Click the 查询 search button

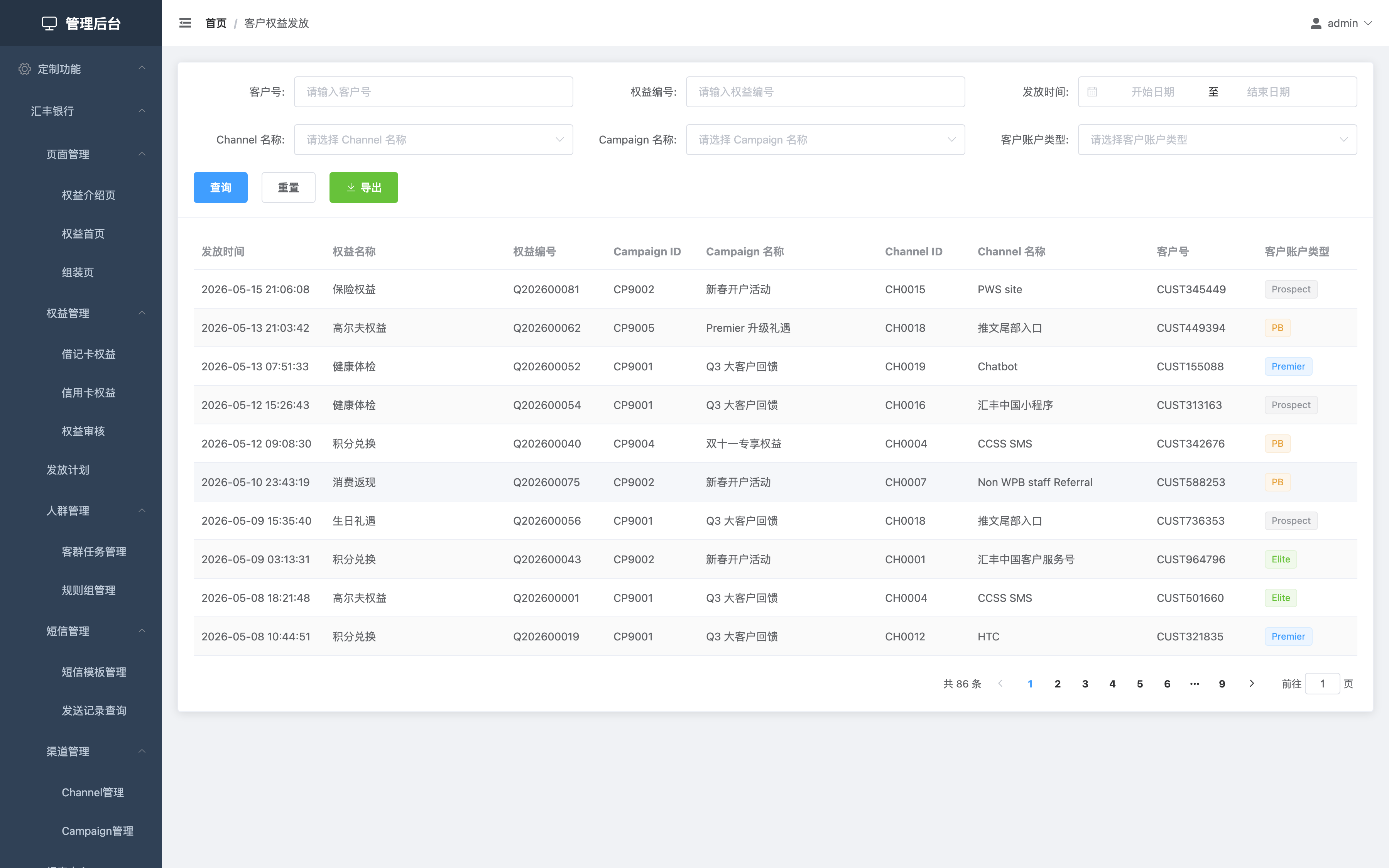tap(220, 187)
